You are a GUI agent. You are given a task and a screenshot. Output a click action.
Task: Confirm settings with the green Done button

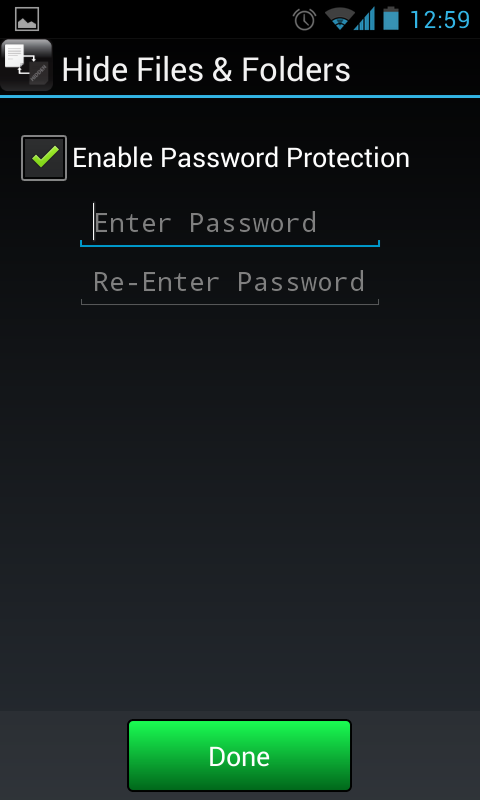click(x=239, y=755)
